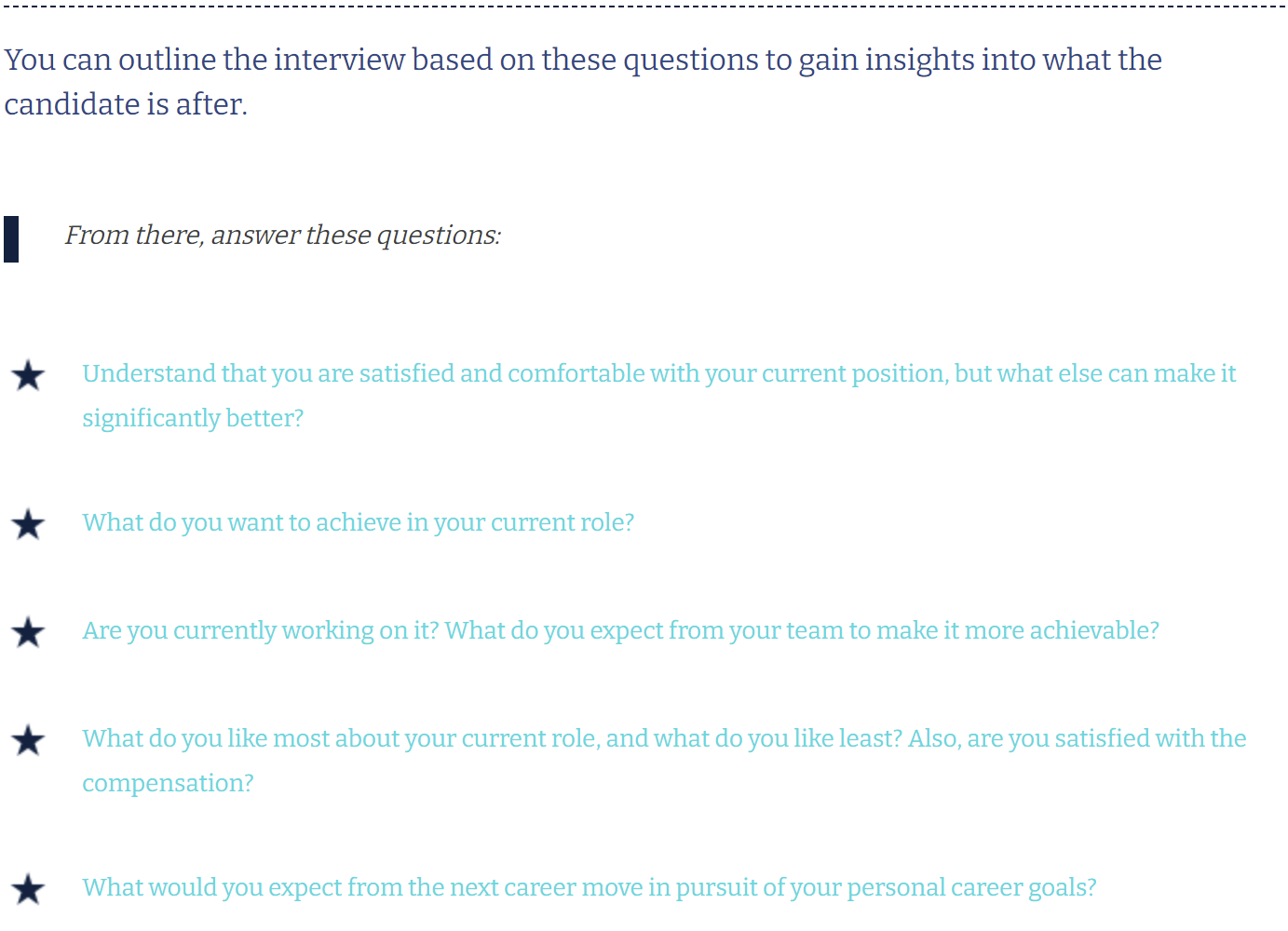Click the dark quote bar beside 'From there'
This screenshot has height=931, width=1288.
[x=11, y=239]
